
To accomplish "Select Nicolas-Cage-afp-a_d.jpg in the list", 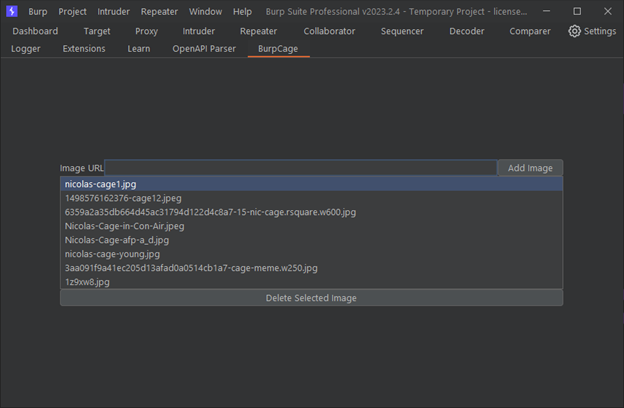I will [x=311, y=240].
